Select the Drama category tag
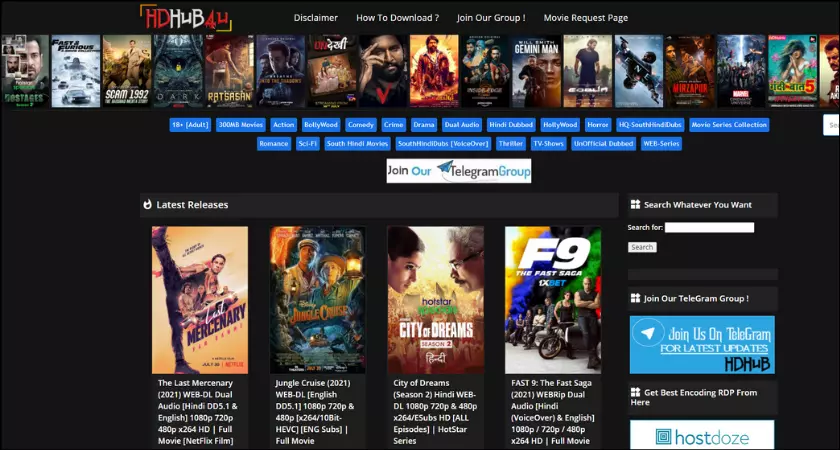Viewport: 840px width, 450px height. point(424,125)
